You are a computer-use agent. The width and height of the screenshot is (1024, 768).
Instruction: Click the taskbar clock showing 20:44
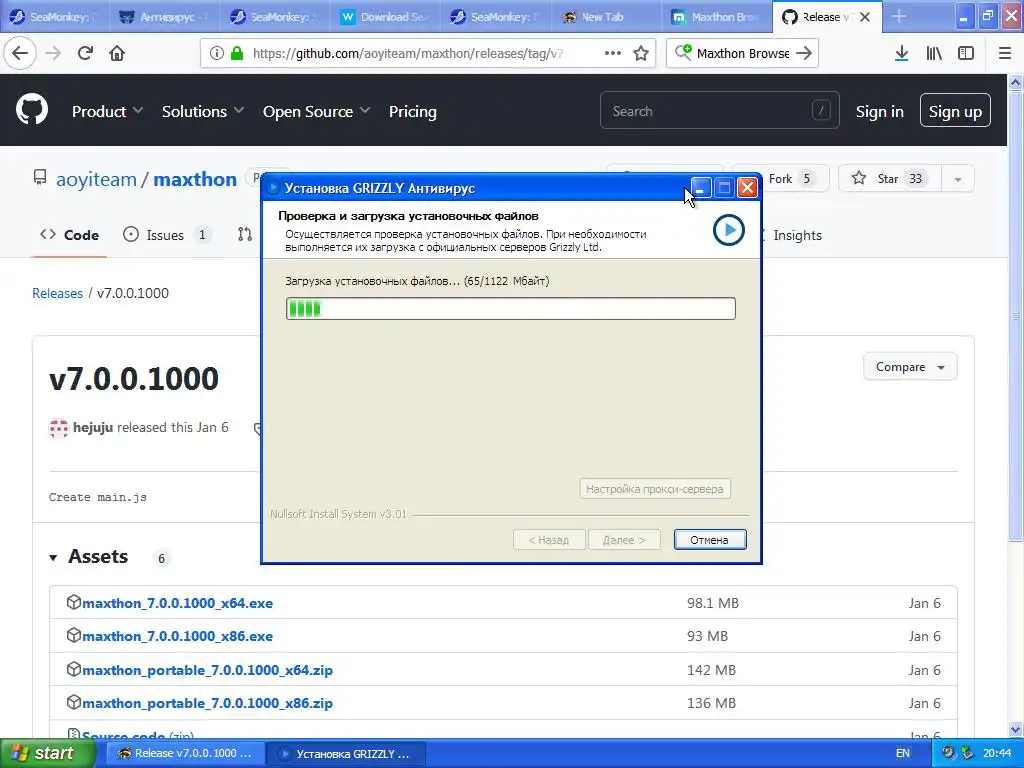click(997, 753)
